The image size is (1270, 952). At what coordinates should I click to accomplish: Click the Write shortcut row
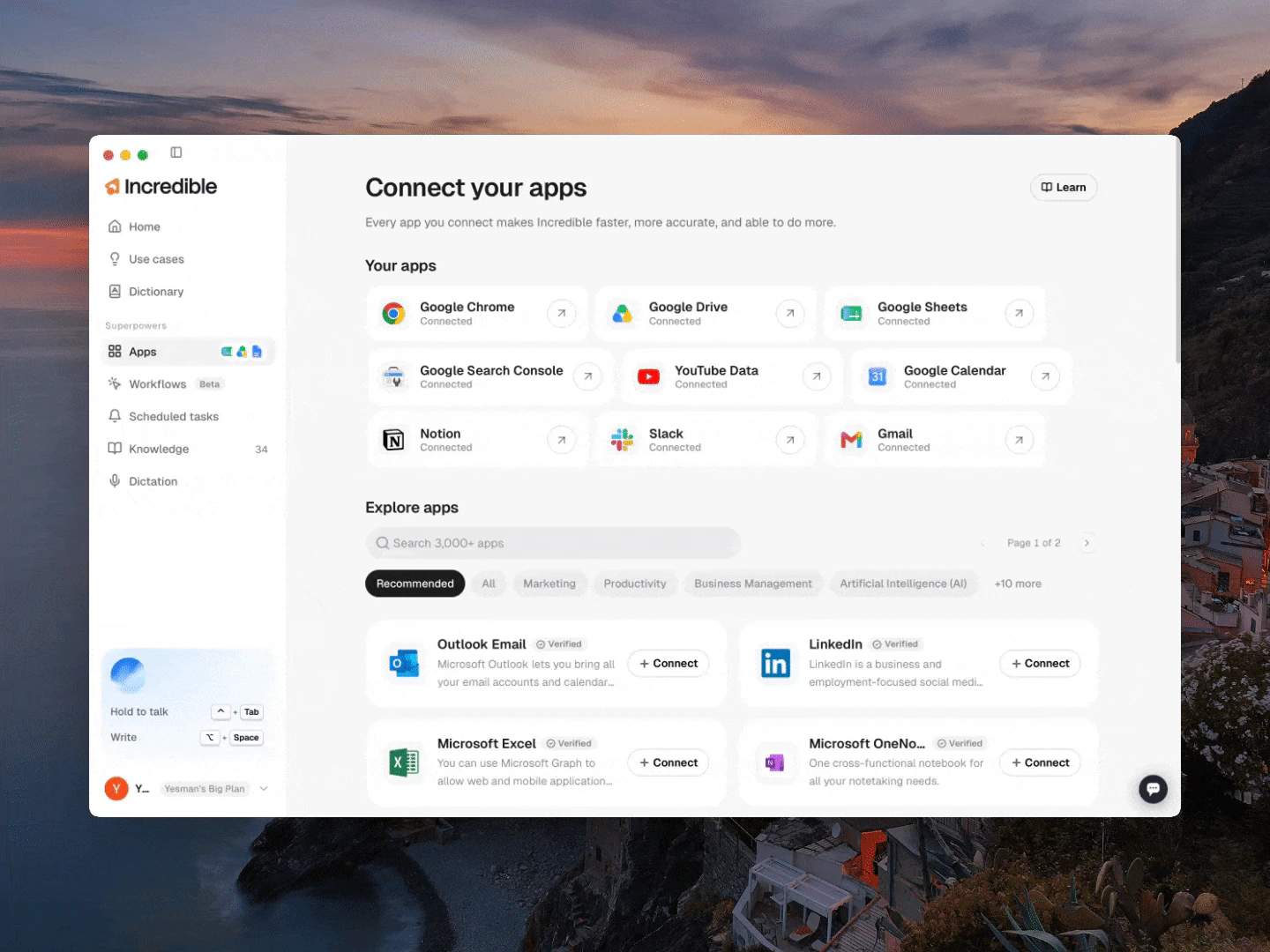point(187,738)
